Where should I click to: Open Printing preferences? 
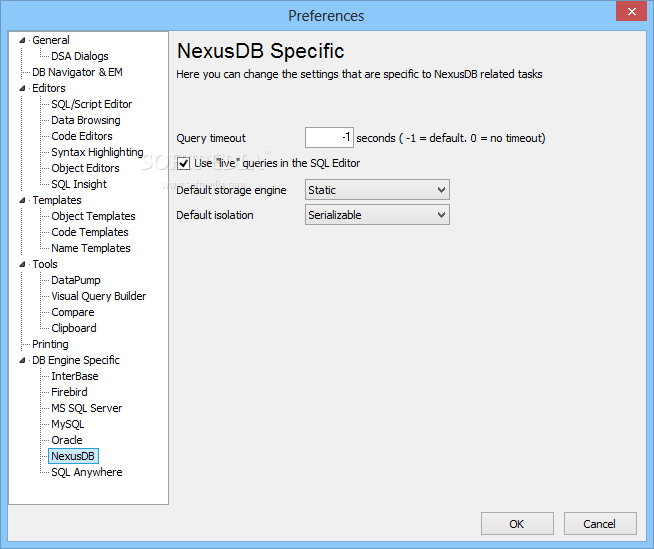click(x=50, y=344)
